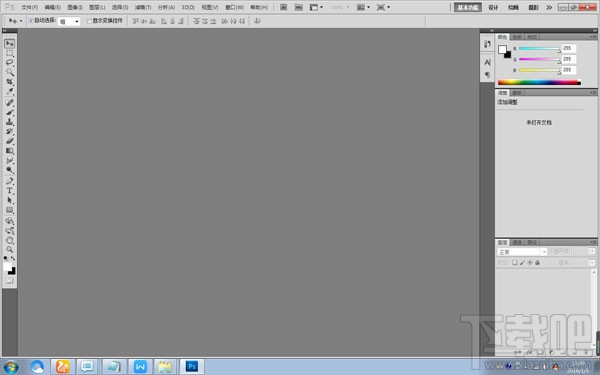Open the 分析(A) Analysis menu
This screenshot has height=375, width=600.
[x=166, y=7]
